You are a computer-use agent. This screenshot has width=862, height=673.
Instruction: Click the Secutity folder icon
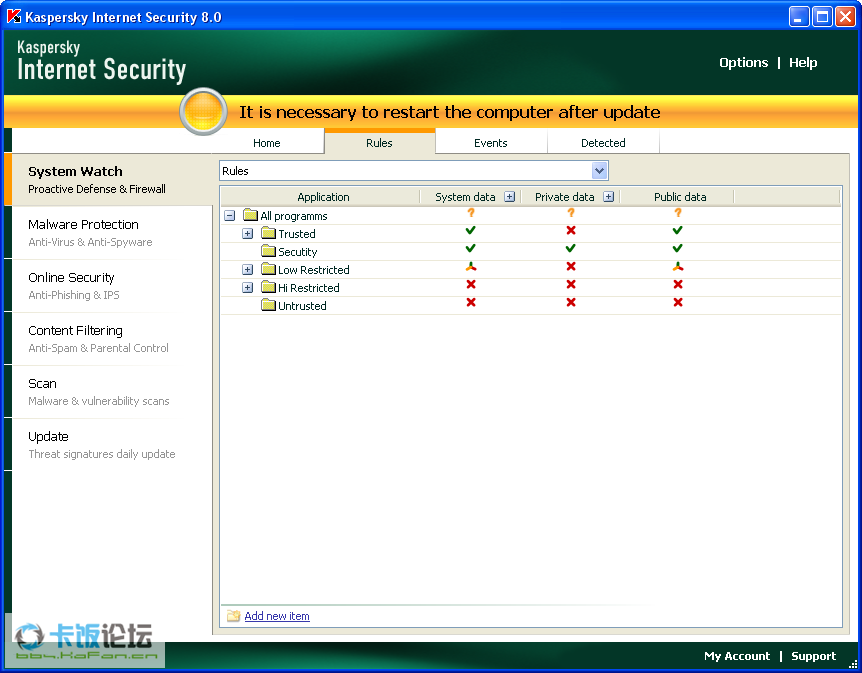(x=268, y=251)
